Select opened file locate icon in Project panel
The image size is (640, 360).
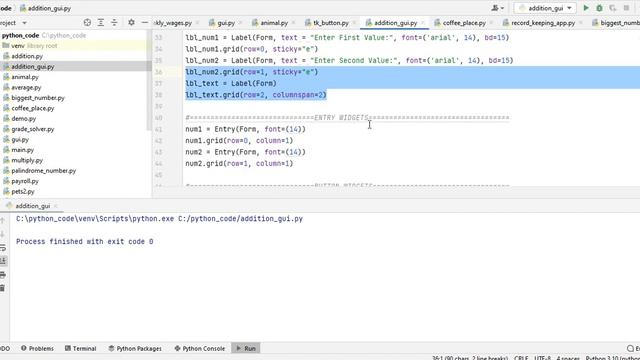[87, 23]
